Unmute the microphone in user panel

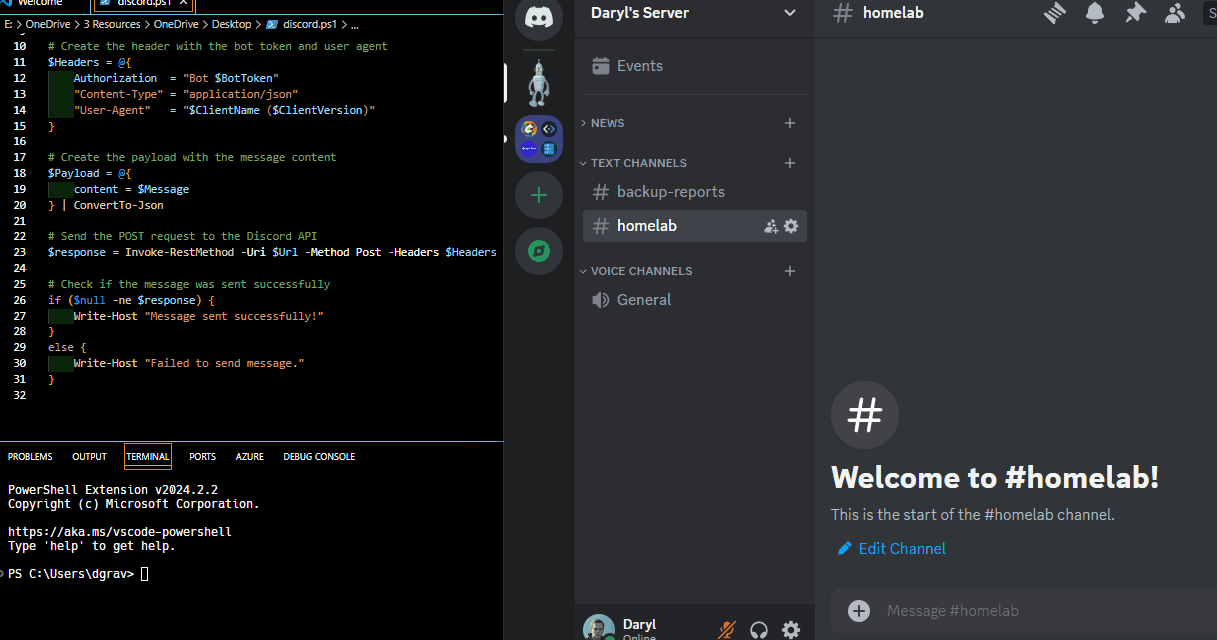click(x=727, y=629)
